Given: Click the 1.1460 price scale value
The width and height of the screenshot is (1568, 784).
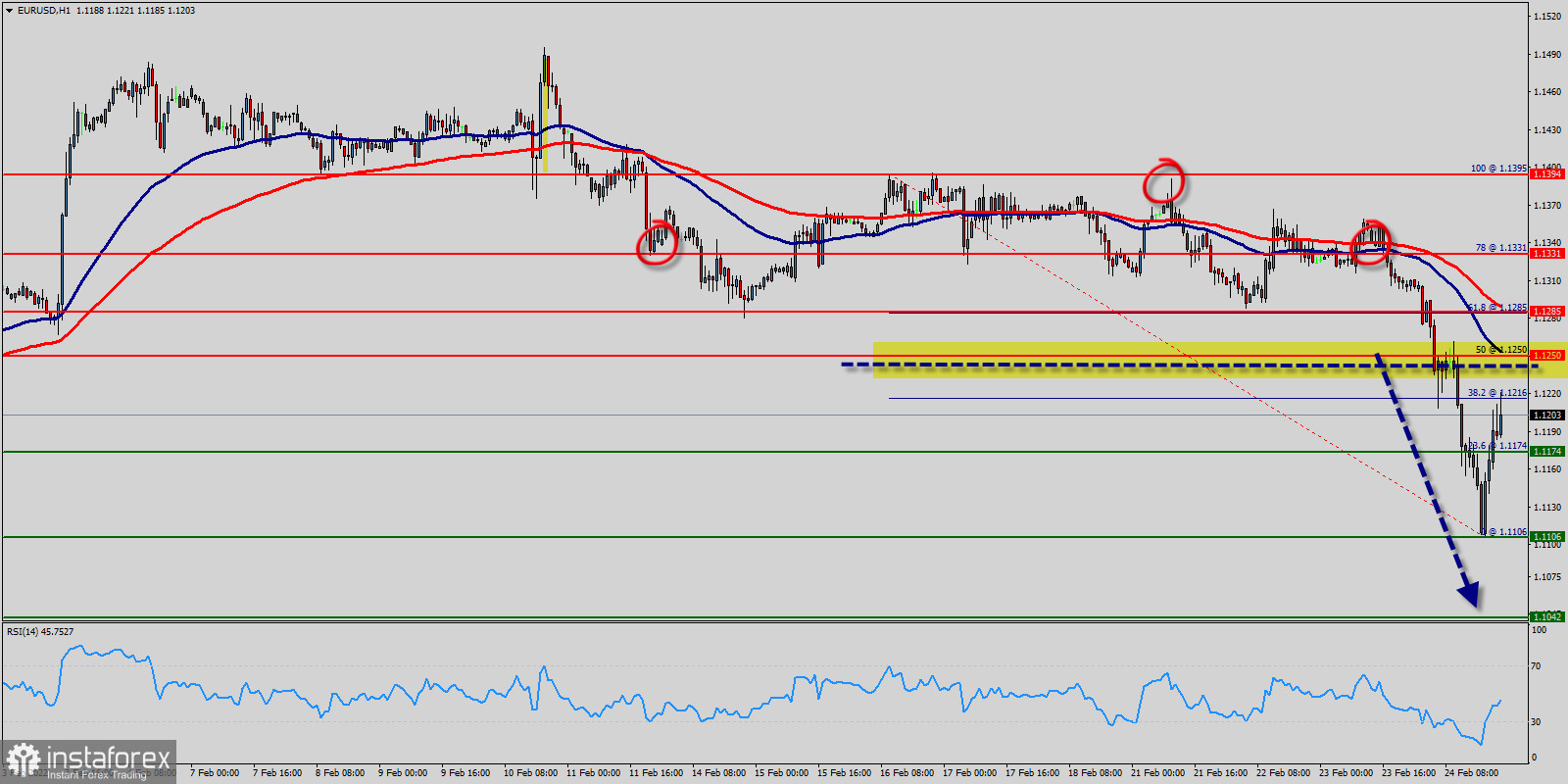Looking at the screenshot, I should (x=1547, y=92).
